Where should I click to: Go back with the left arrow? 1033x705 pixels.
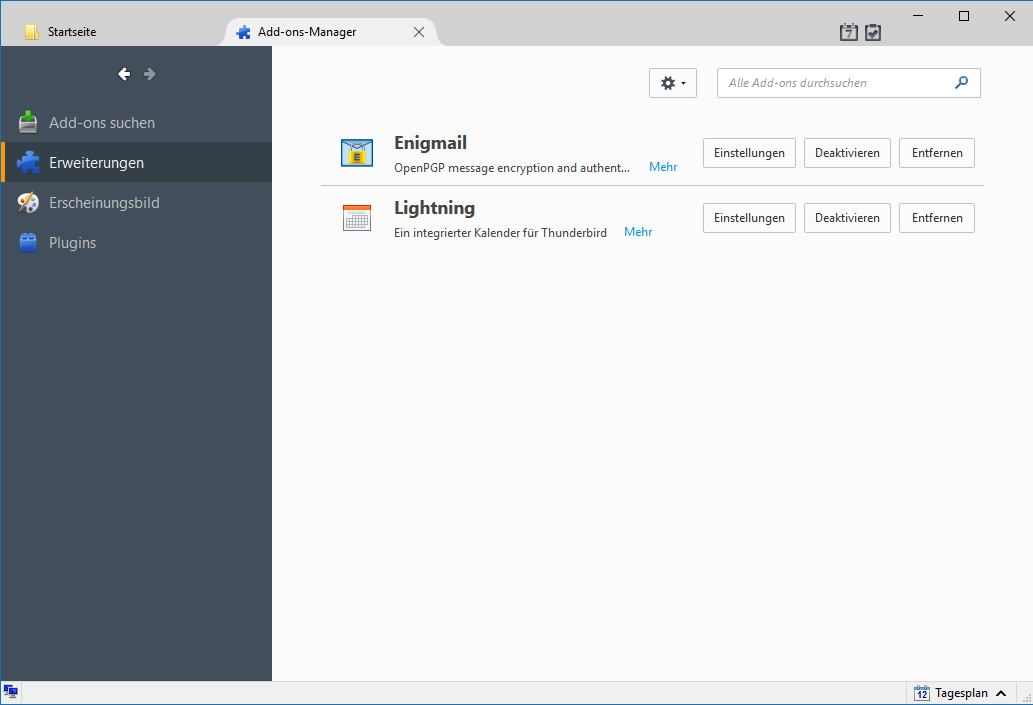tap(124, 74)
